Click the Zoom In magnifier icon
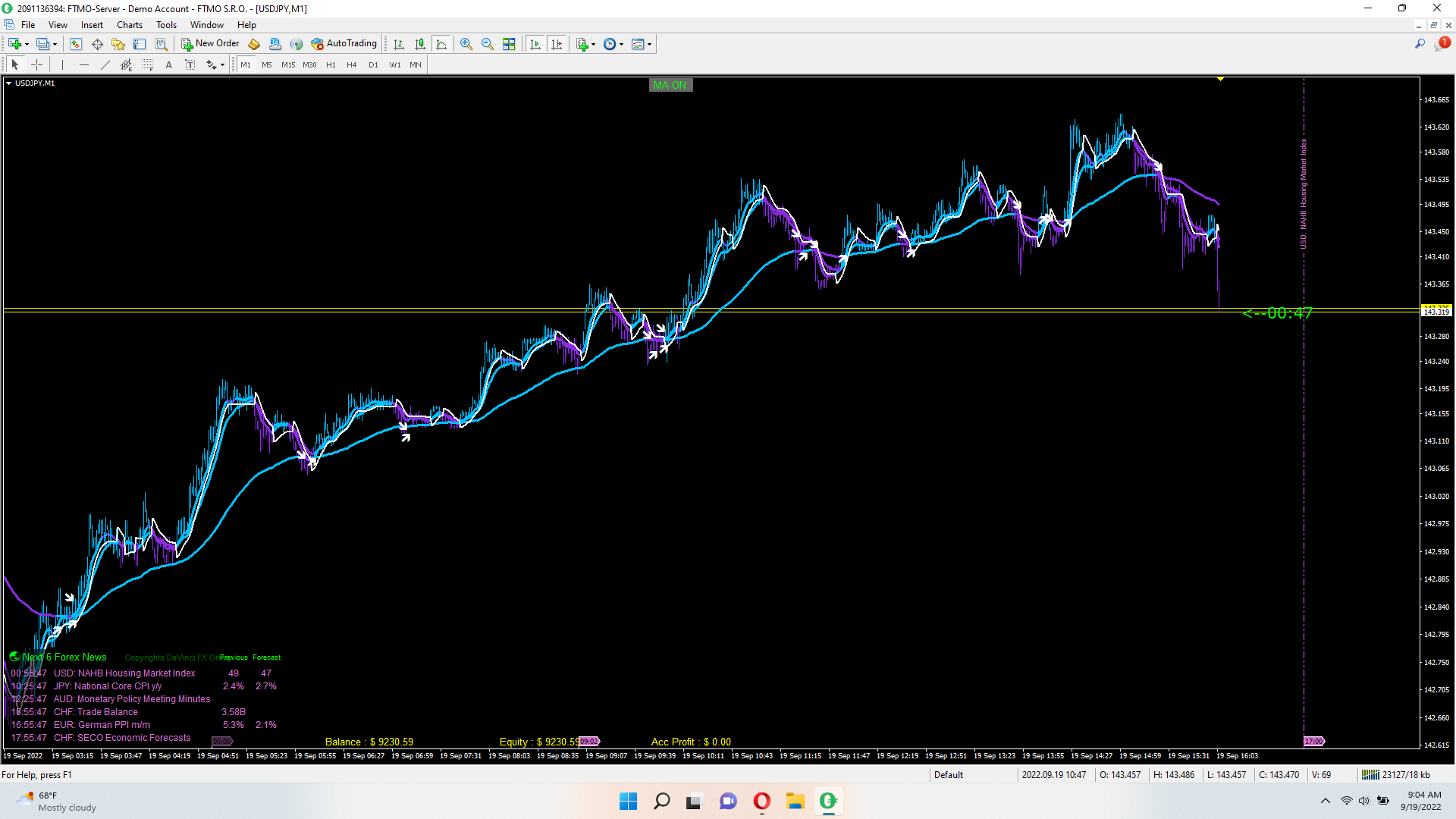Viewport: 1456px width, 819px height. pyautogui.click(x=466, y=44)
